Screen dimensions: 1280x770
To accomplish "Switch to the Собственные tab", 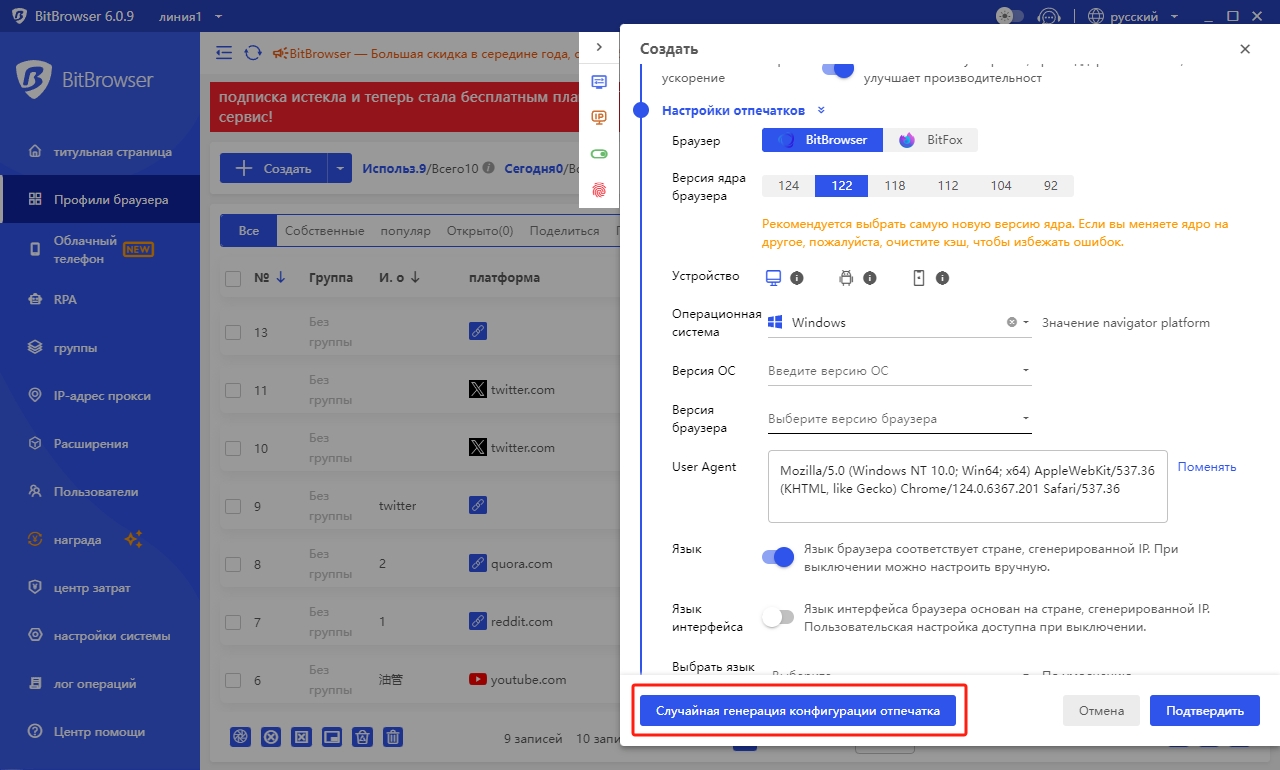I will [324, 231].
